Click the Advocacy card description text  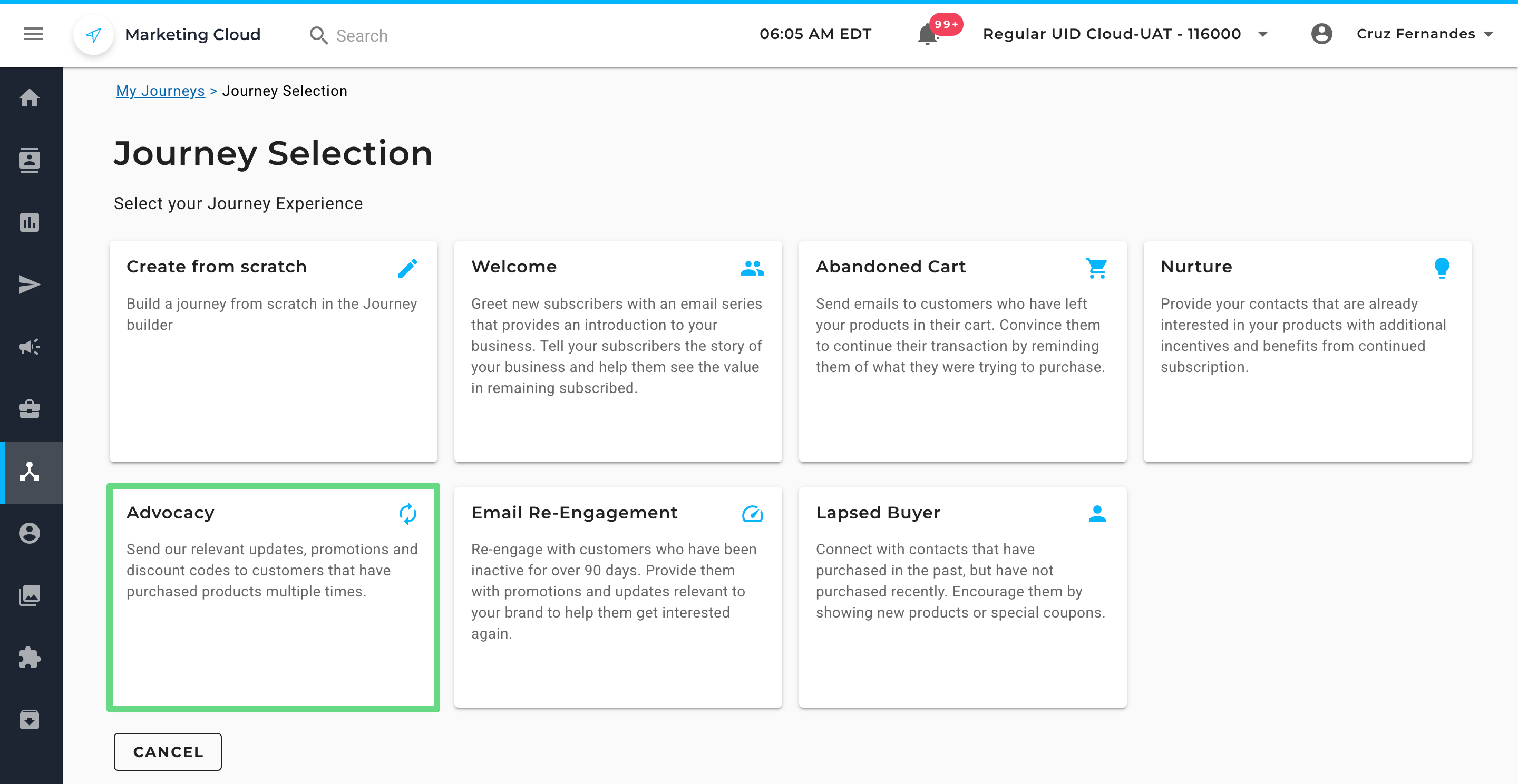tap(273, 570)
